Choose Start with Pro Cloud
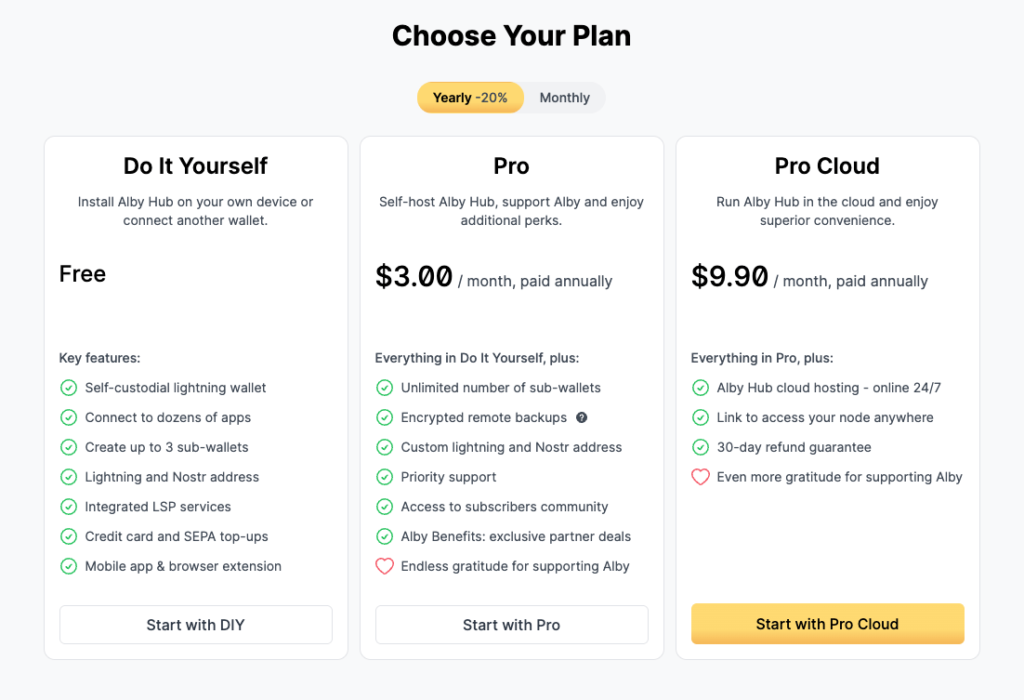Viewport: 1024px width, 700px height. click(x=827, y=624)
